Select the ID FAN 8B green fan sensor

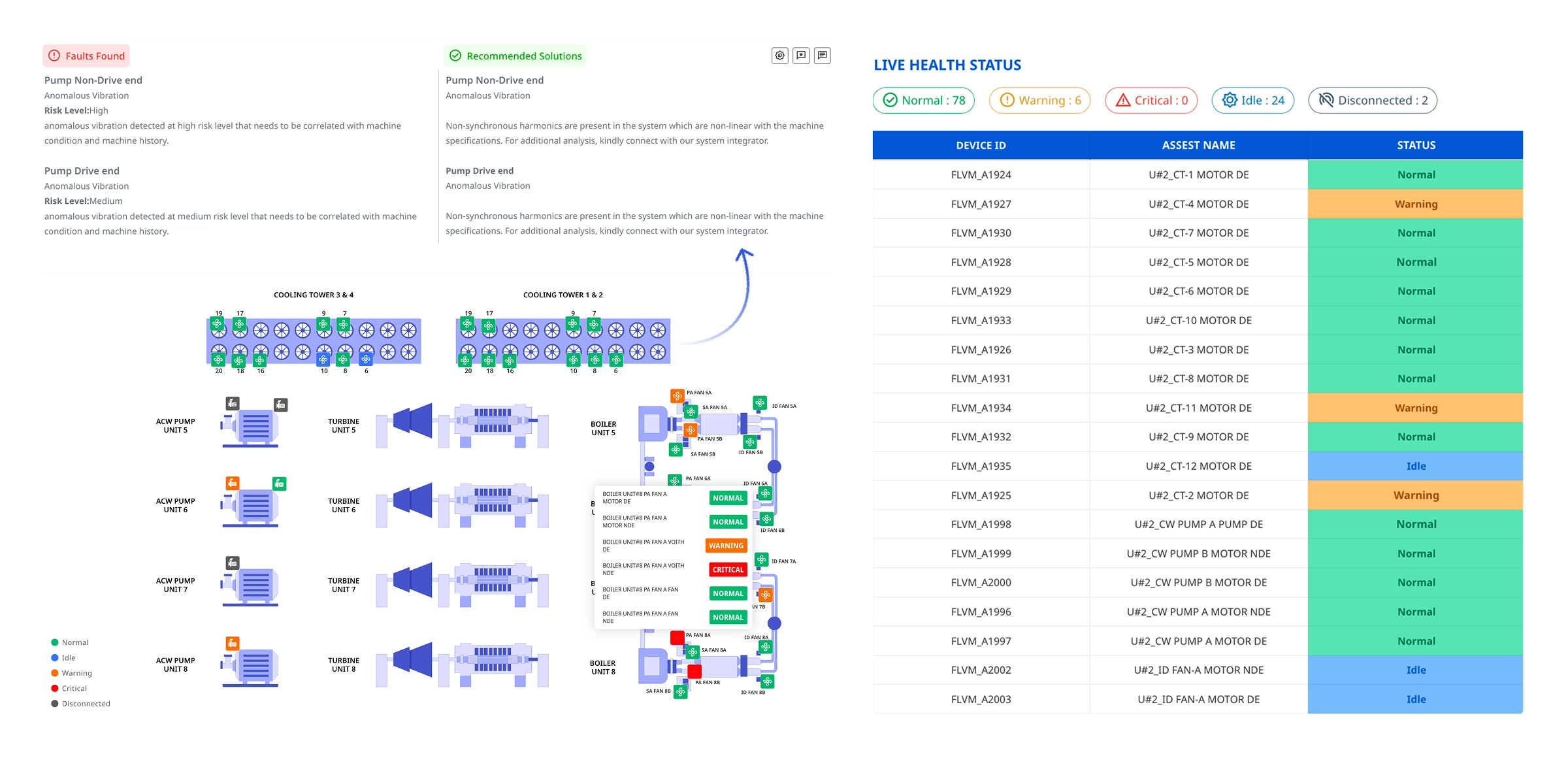point(767,682)
